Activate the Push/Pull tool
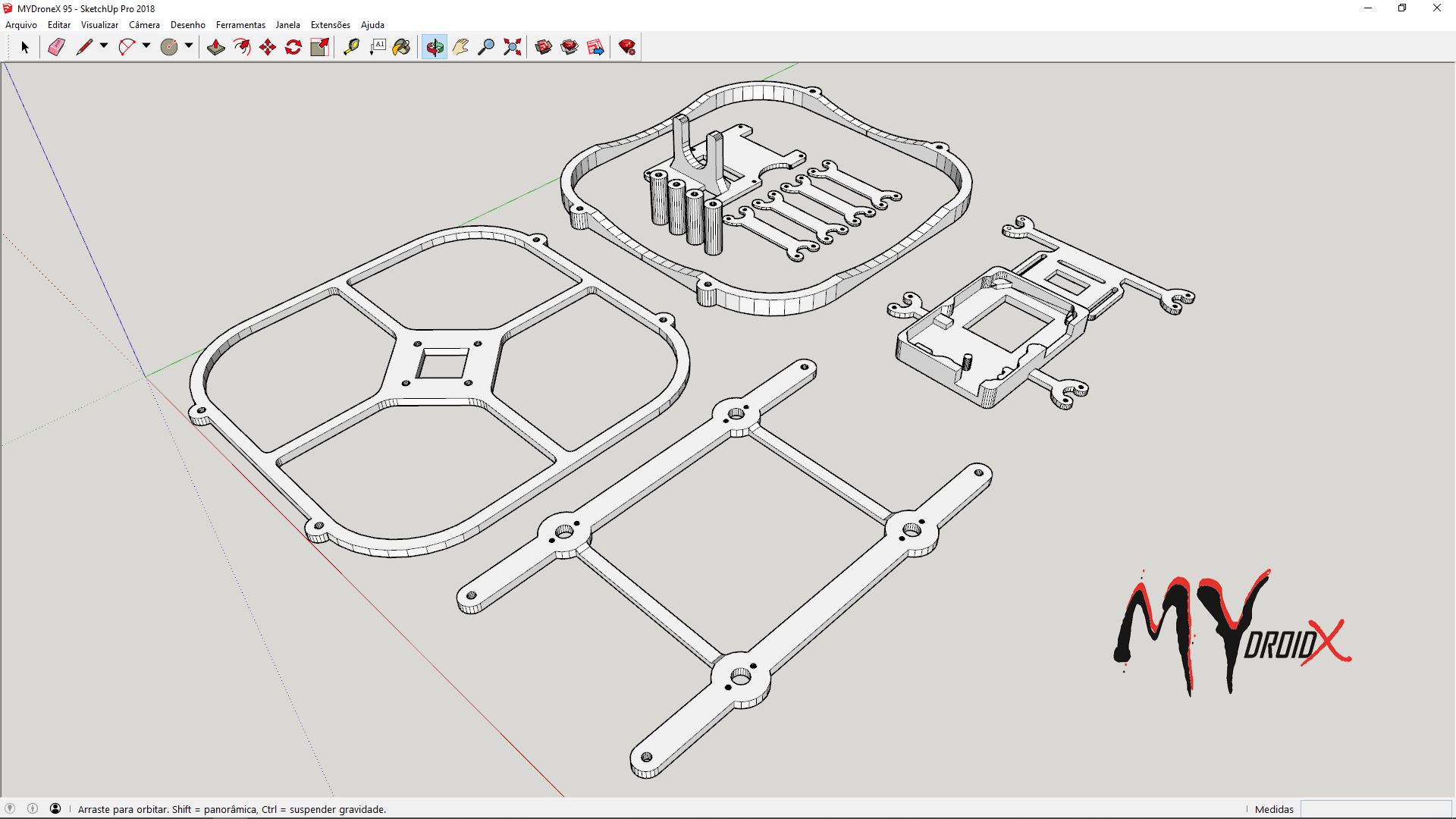This screenshot has width=1456, height=819. click(x=215, y=47)
